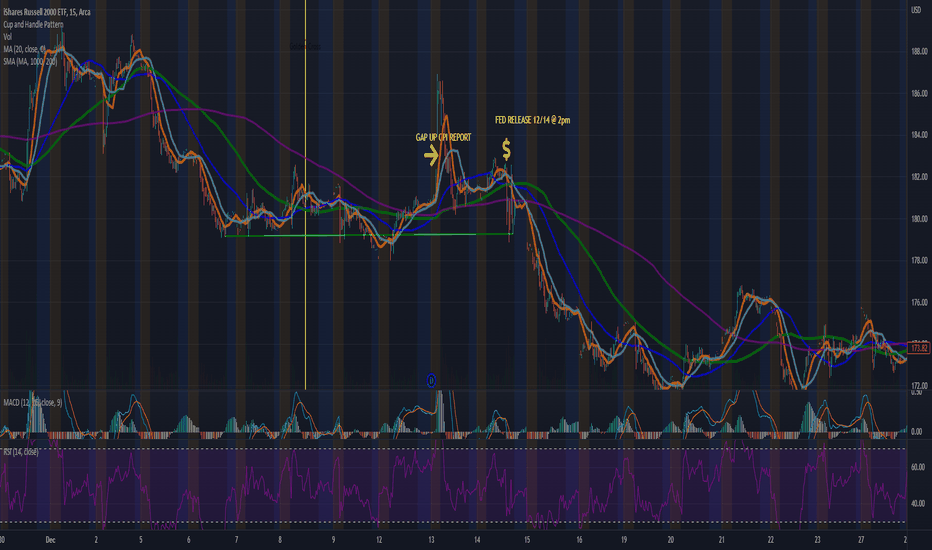Click the 182.00 price axis label

pos(920,177)
